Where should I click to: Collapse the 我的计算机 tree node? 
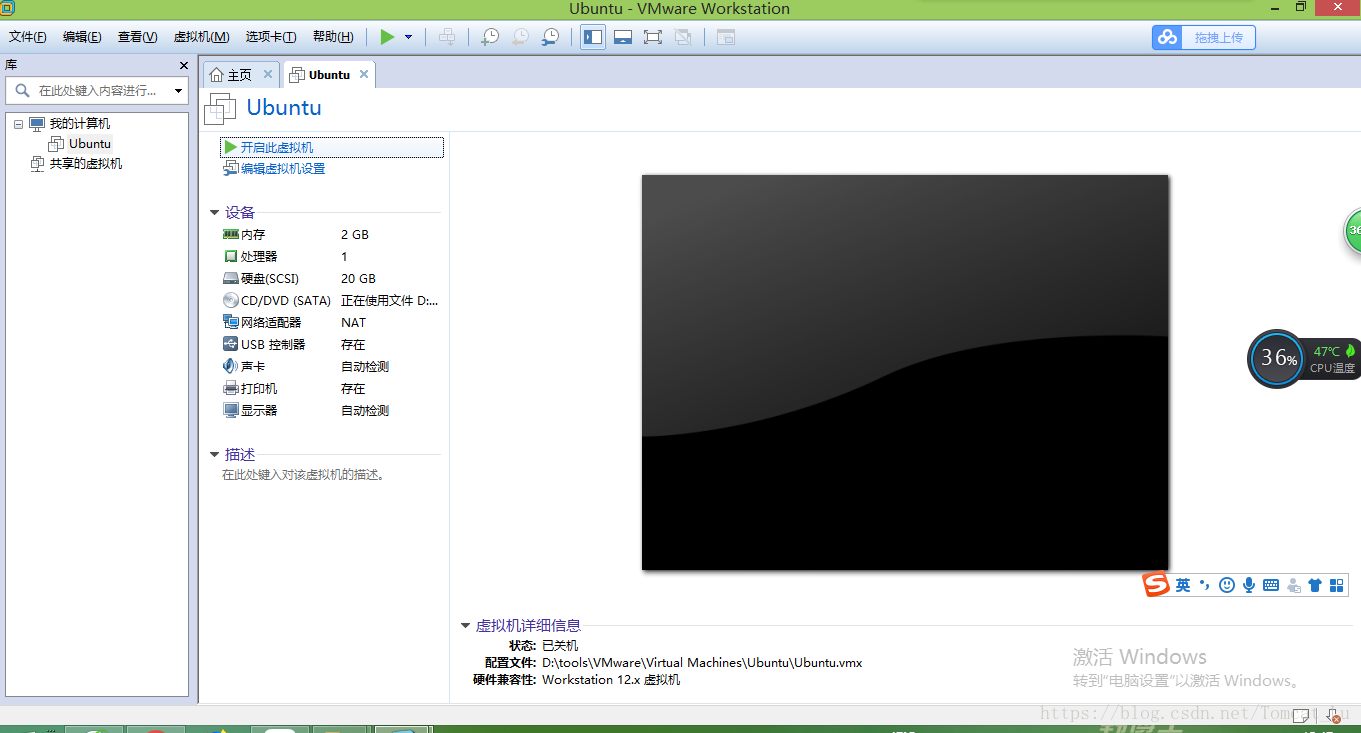pos(18,124)
